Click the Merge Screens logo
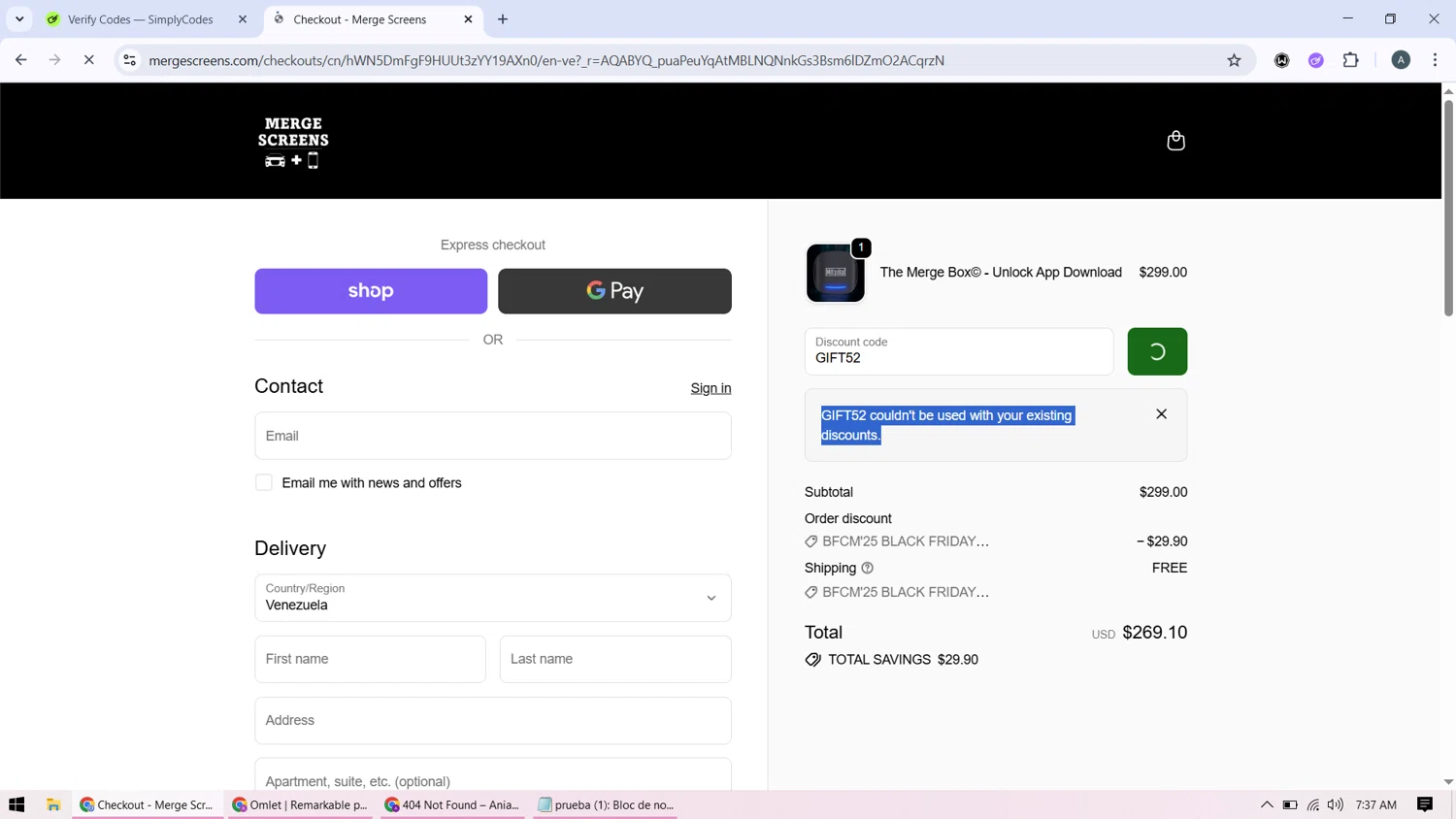The image size is (1456, 819). (x=293, y=142)
